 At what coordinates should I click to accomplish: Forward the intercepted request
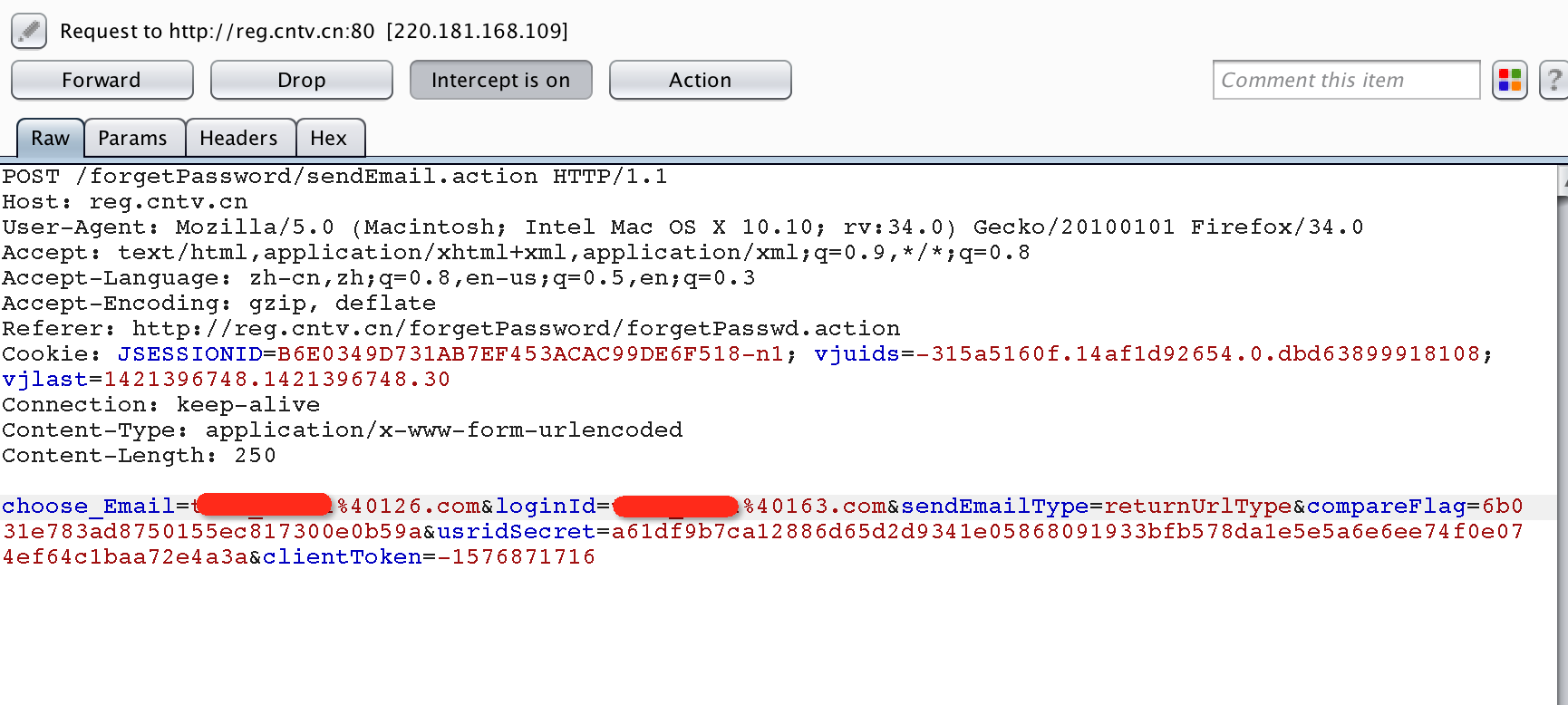[x=102, y=80]
